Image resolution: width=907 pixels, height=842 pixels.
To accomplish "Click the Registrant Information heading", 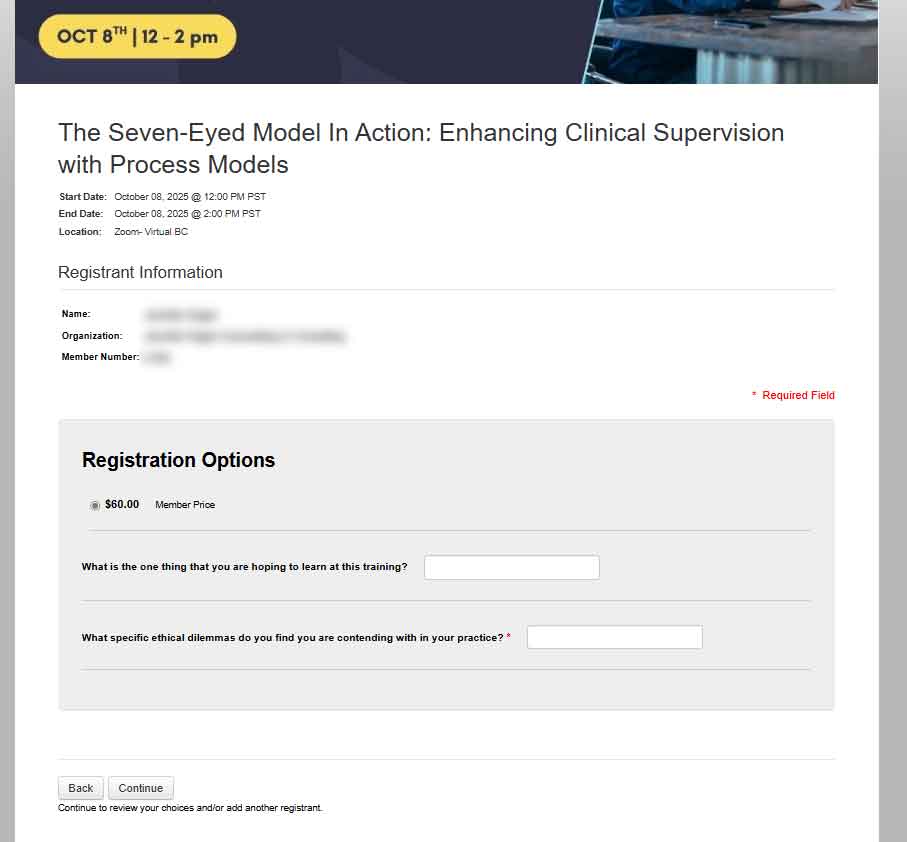I will pyautogui.click(x=140, y=273).
